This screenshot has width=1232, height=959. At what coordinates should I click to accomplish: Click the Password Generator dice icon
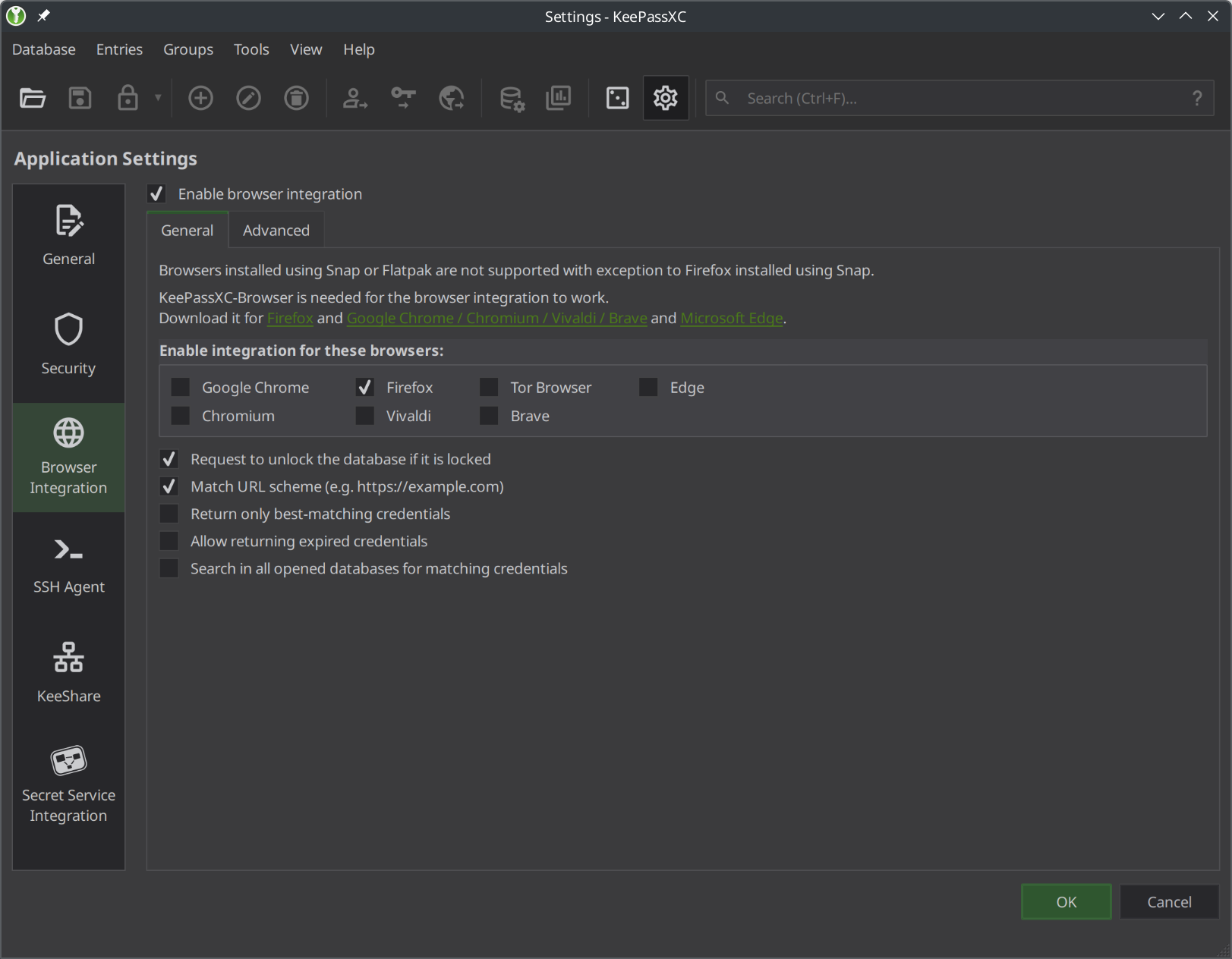click(x=617, y=98)
